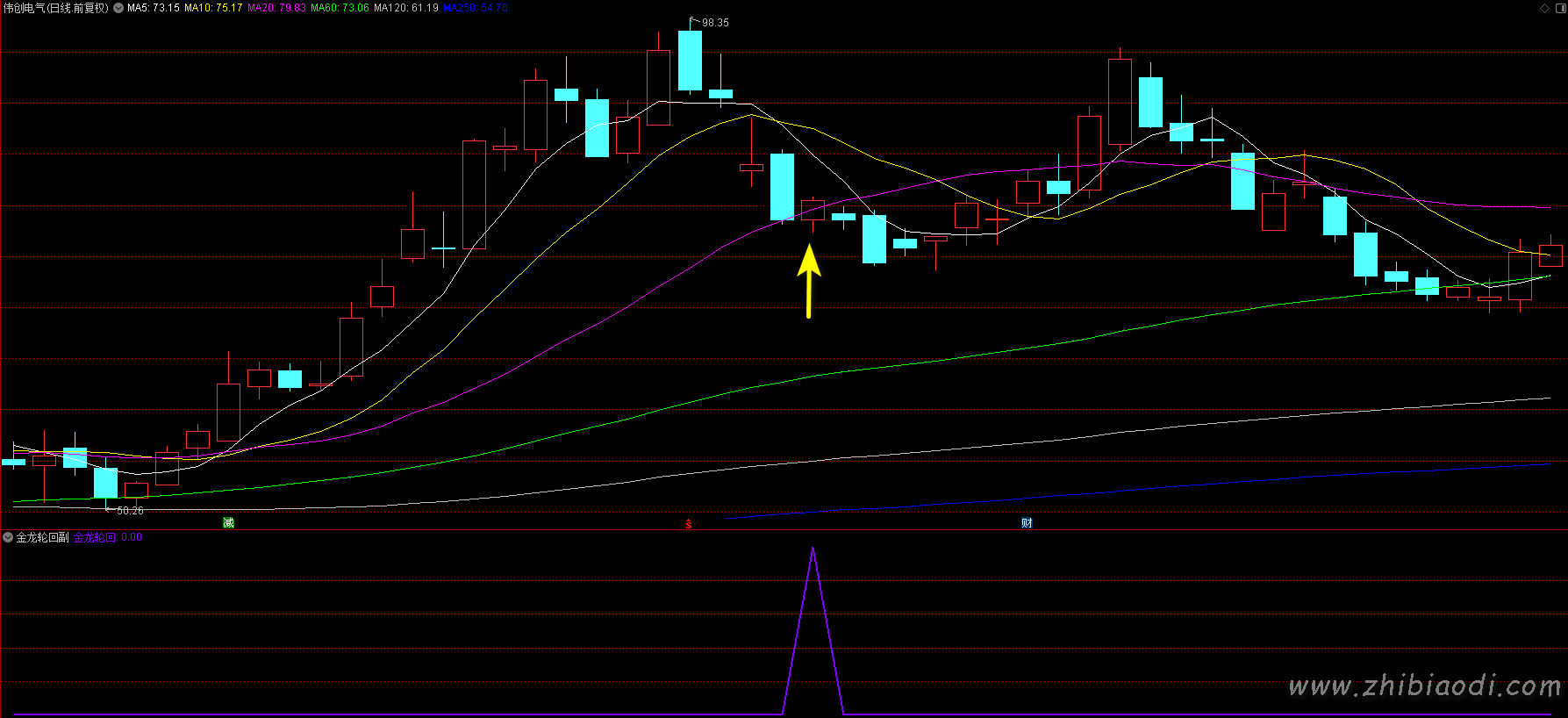Click the 金龙轮回副 indicator name

[x=42, y=537]
